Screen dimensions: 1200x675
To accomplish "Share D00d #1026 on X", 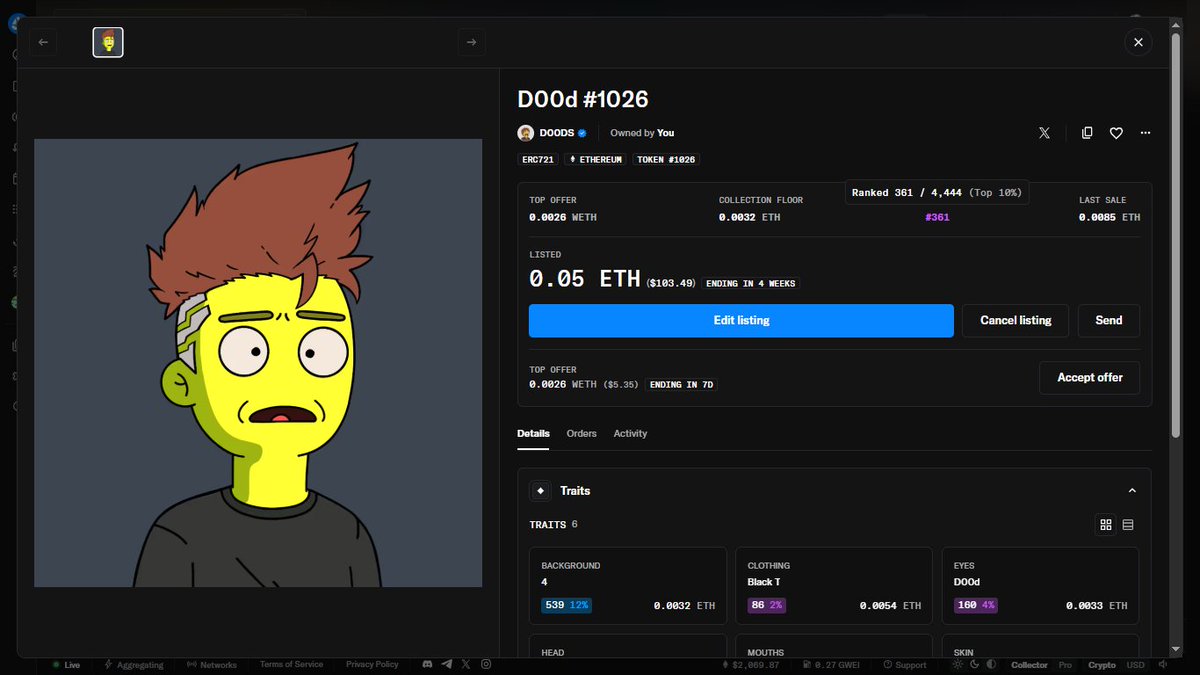I will click(x=1044, y=133).
